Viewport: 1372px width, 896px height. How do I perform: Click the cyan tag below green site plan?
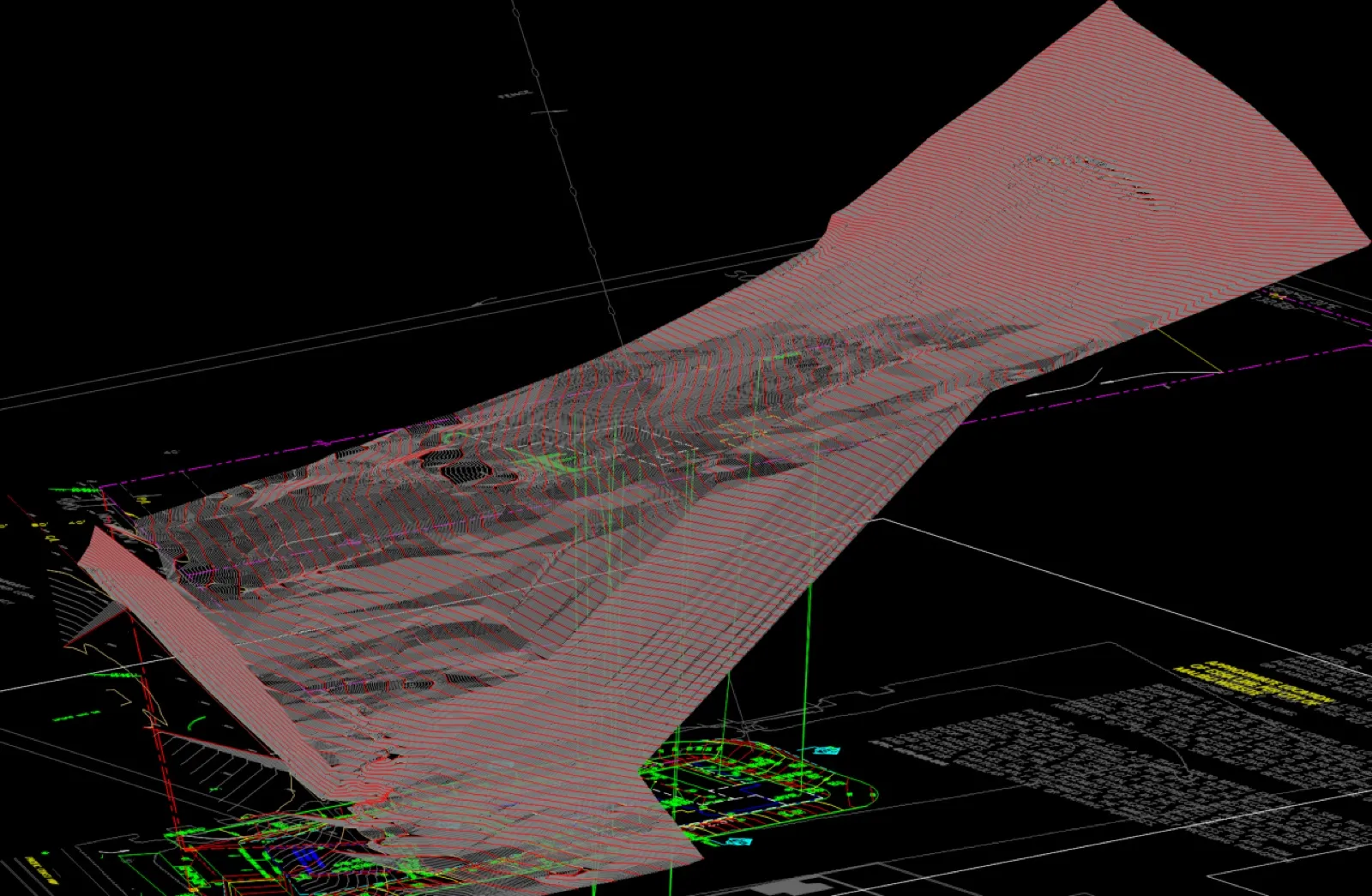(739, 842)
